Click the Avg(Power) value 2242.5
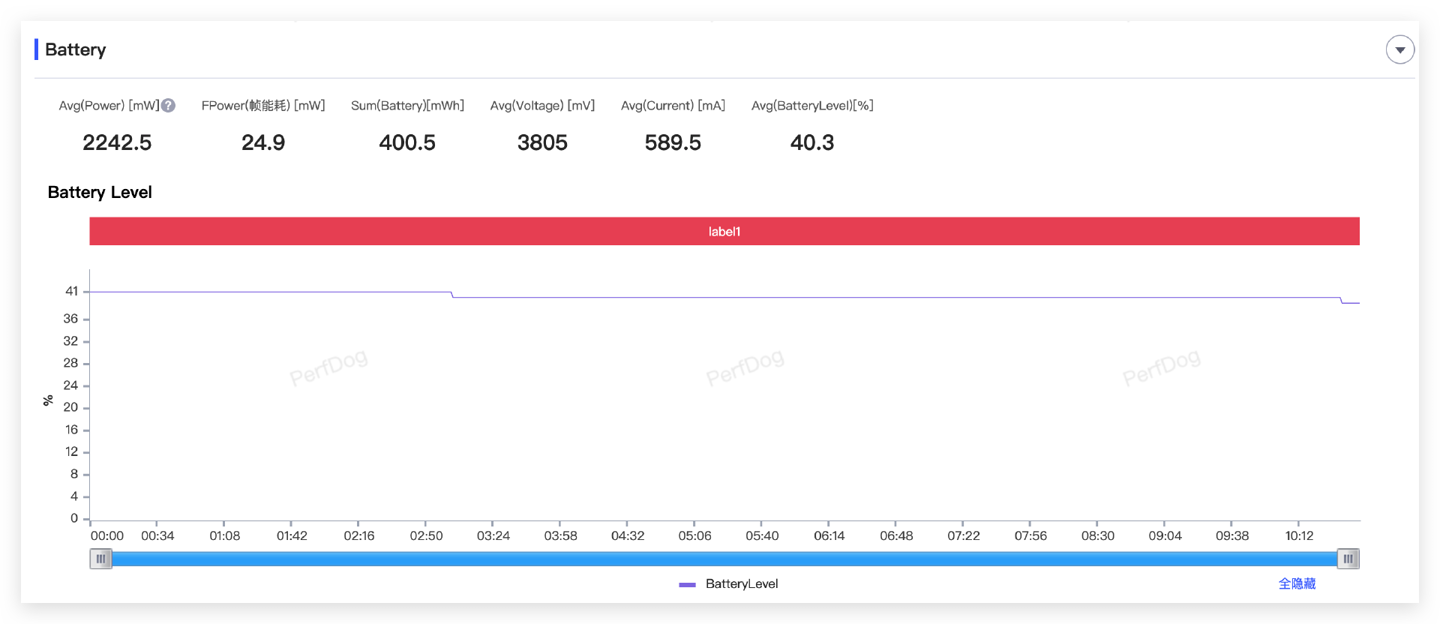 (117, 143)
